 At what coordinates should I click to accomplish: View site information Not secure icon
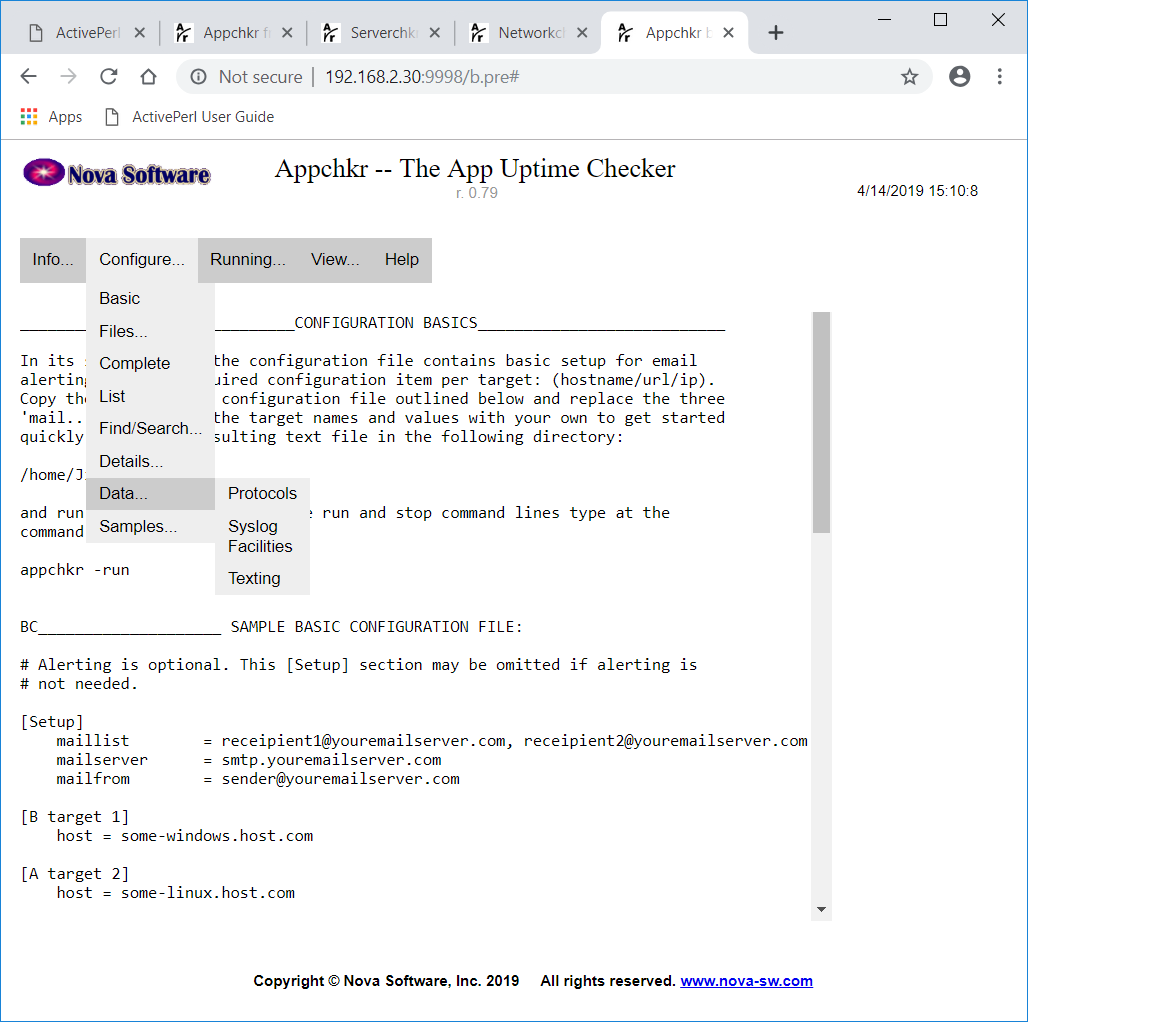coord(198,76)
